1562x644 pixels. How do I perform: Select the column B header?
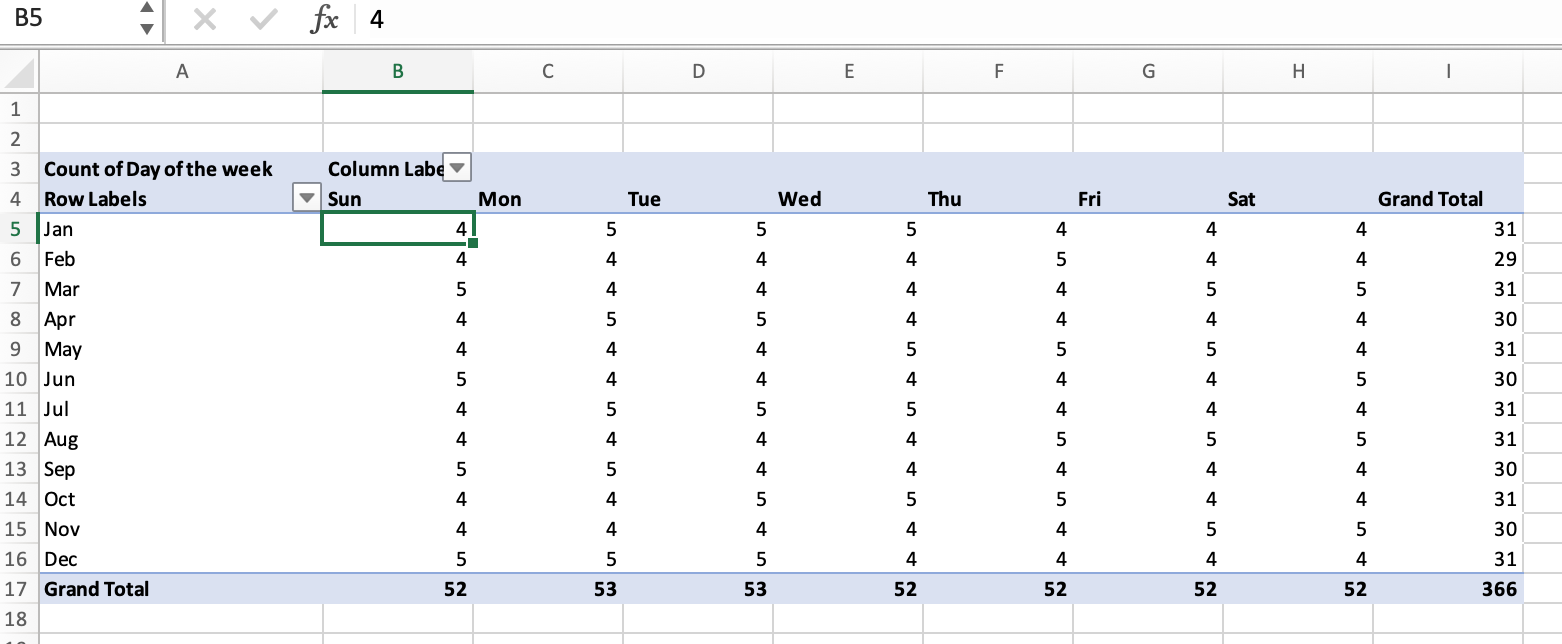coord(397,71)
